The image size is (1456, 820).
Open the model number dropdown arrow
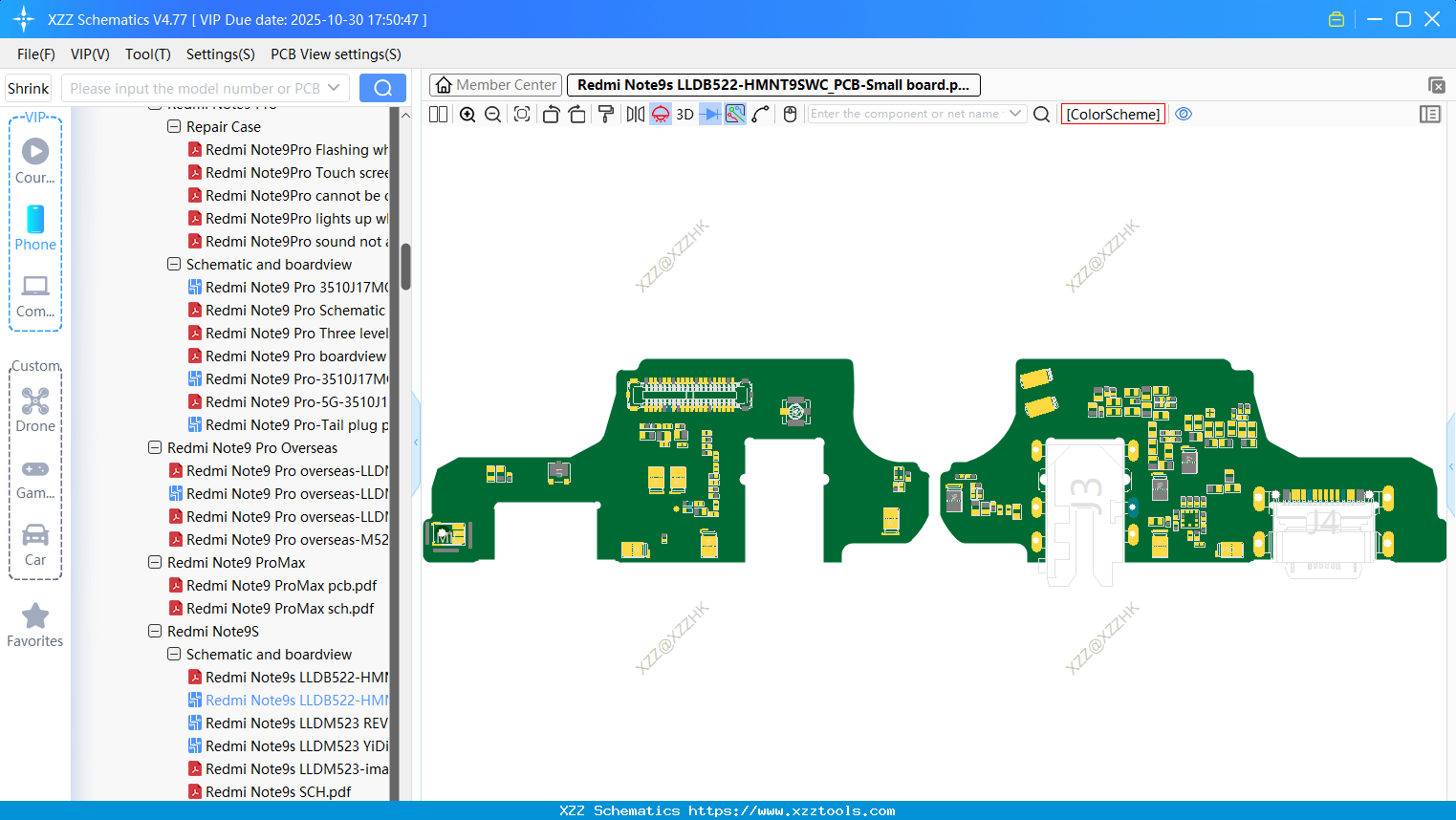334,88
